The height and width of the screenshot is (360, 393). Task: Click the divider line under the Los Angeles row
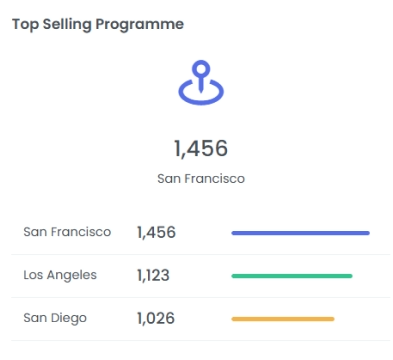click(x=201, y=297)
